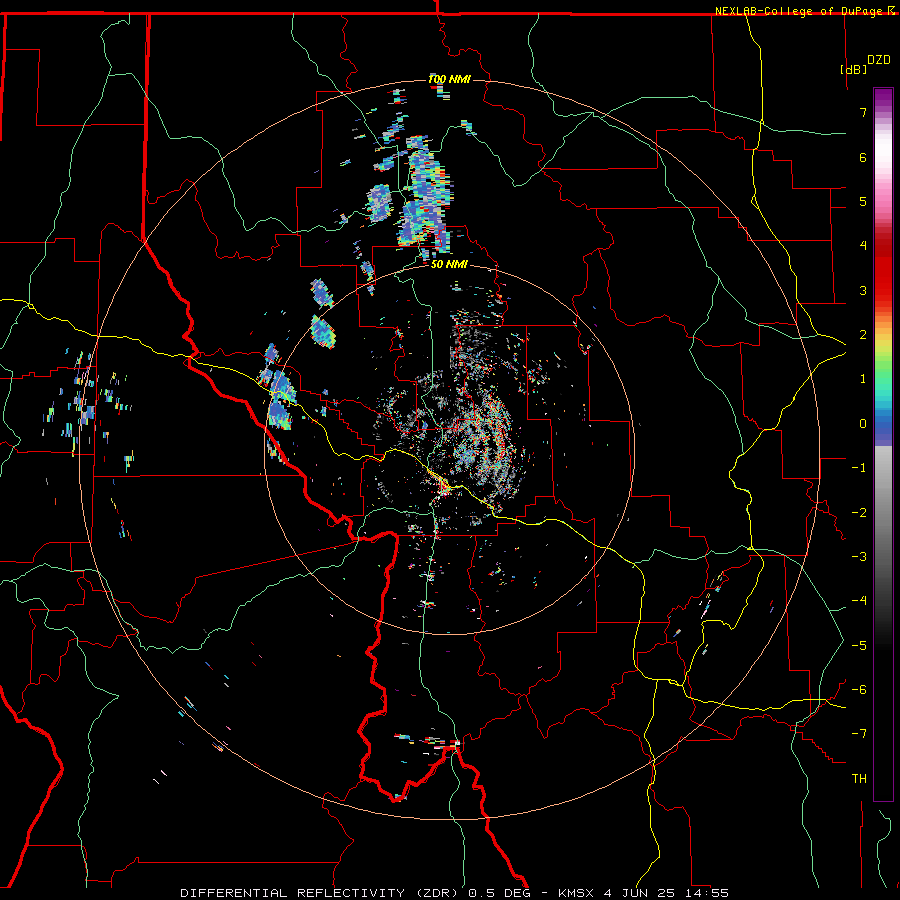Click the ZDR color scale bar
900x900 pixels.
883,444
